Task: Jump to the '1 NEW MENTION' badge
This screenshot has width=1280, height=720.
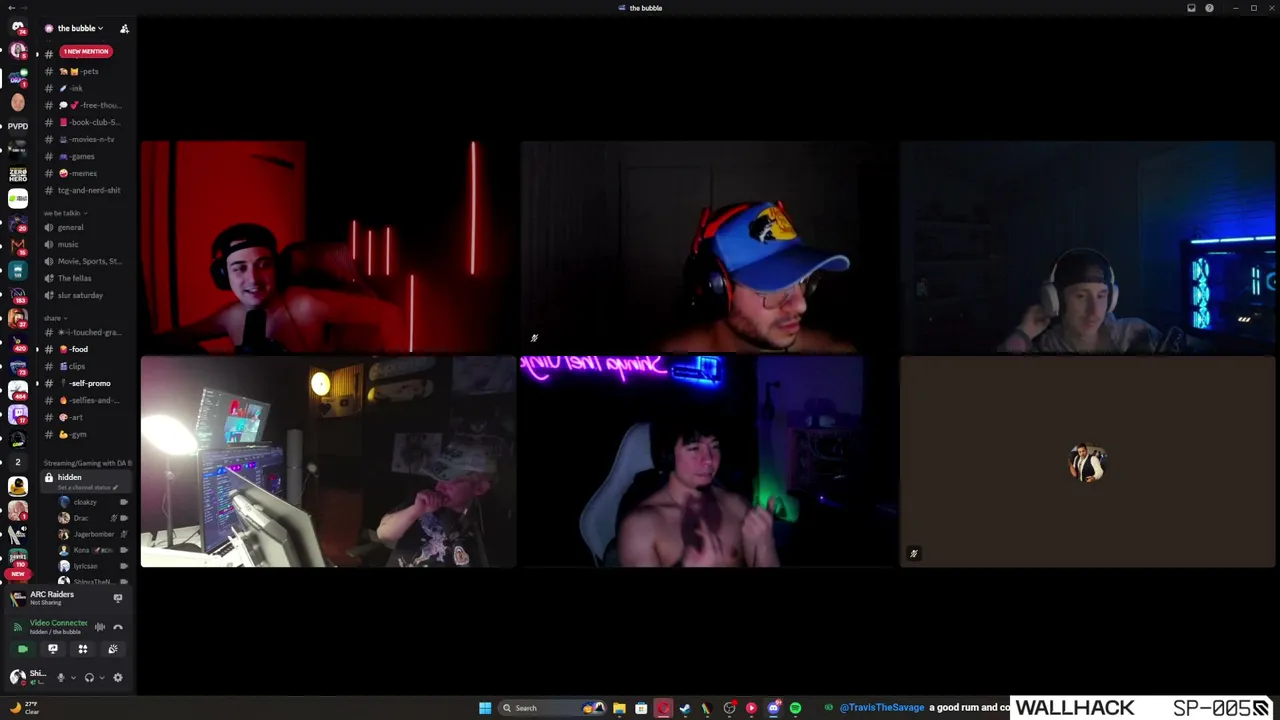Action: 85,51
